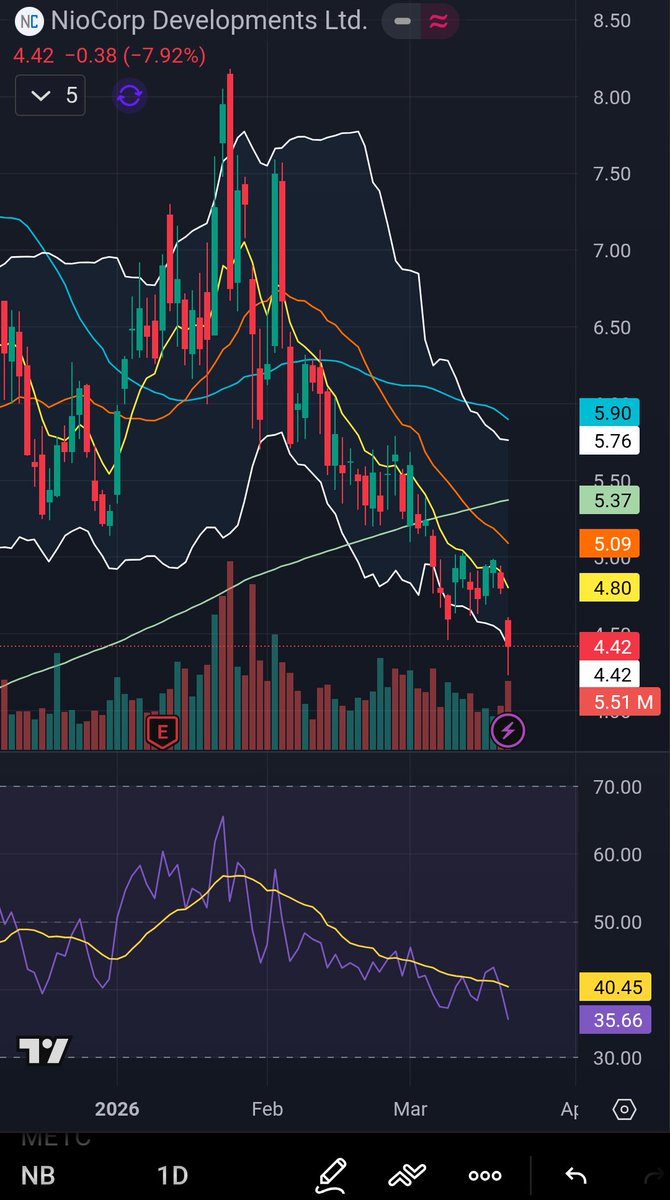This screenshot has width=670, height=1200.
Task: Select the yellow 40.45 RSI average label
Action: pos(615,988)
